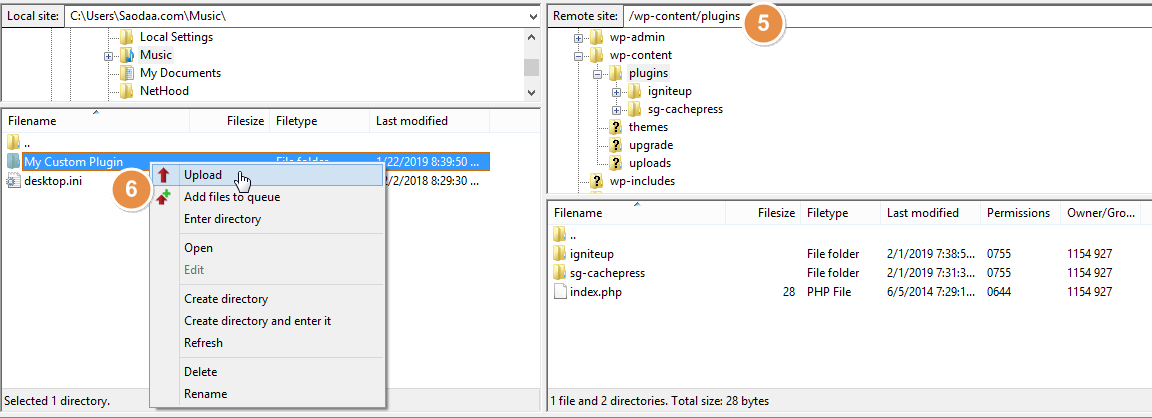Image resolution: width=1152 pixels, height=418 pixels.
Task: Select the uploads folder in remote tree
Action: [649, 163]
